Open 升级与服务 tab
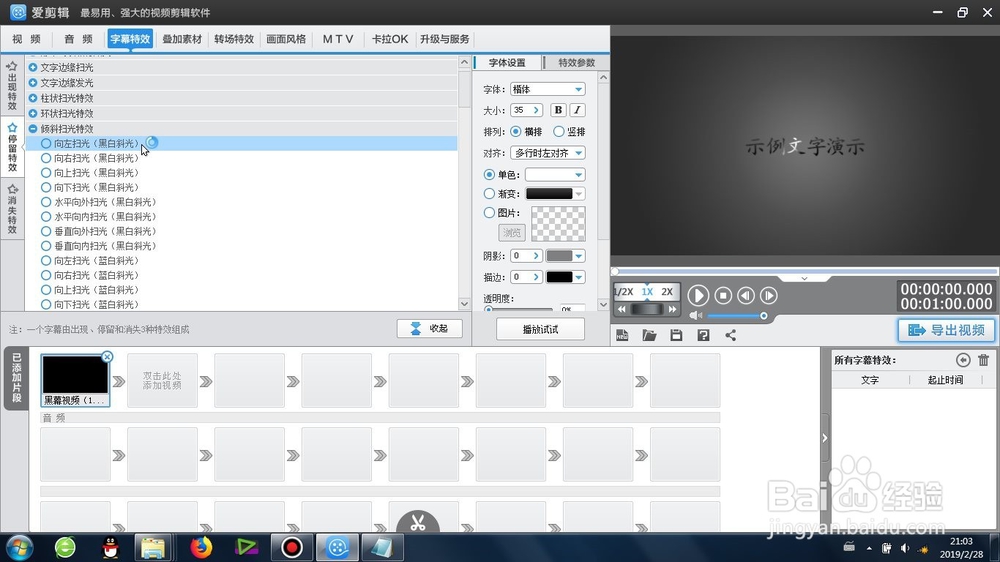This screenshot has width=1000, height=562. point(445,39)
